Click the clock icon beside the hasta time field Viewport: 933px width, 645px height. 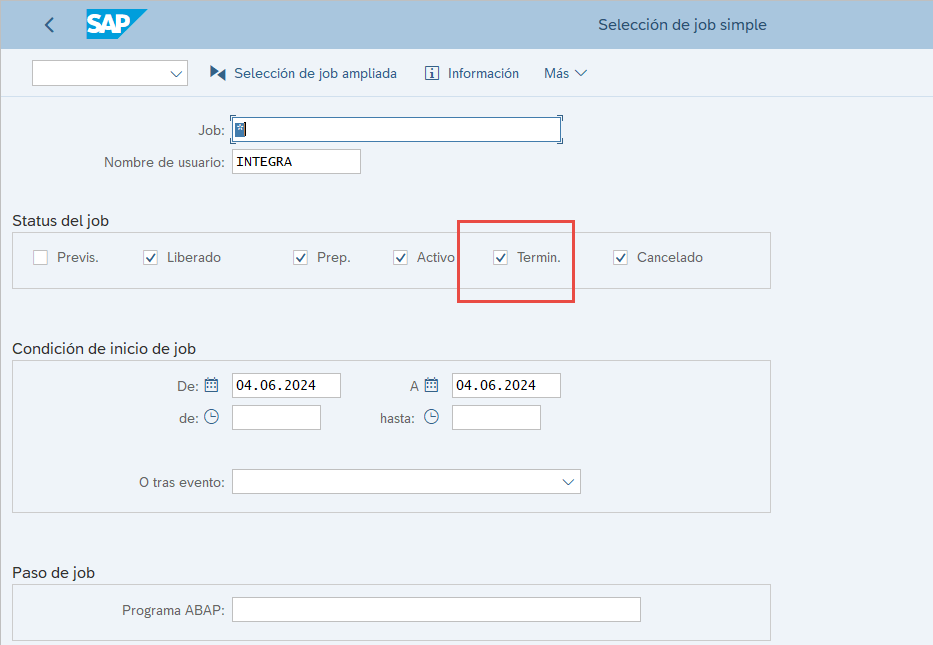tap(431, 417)
